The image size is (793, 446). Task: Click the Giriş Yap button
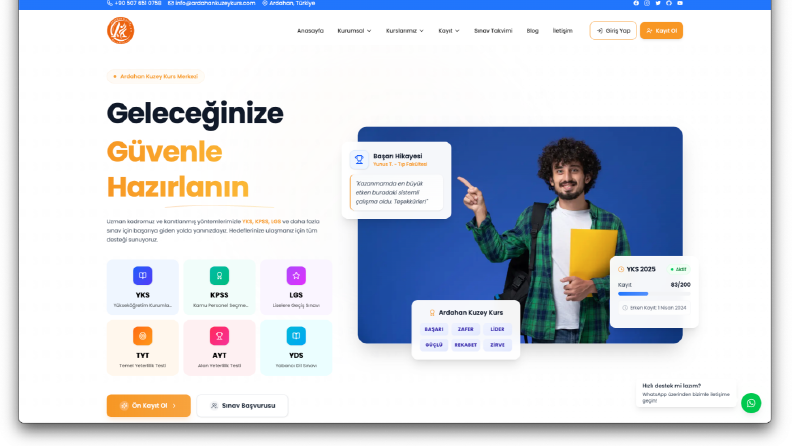point(613,31)
